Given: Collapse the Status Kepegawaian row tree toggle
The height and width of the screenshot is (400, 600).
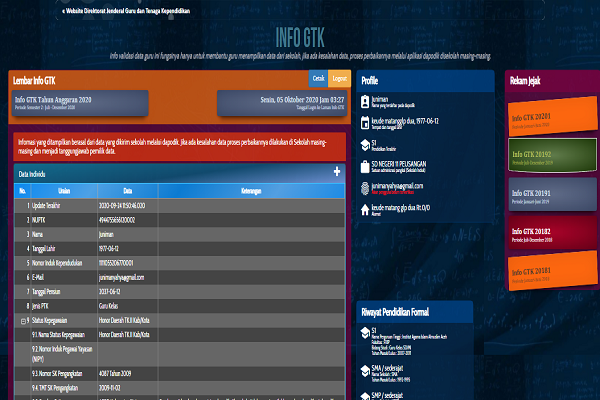Looking at the screenshot, I should click(x=23, y=322).
